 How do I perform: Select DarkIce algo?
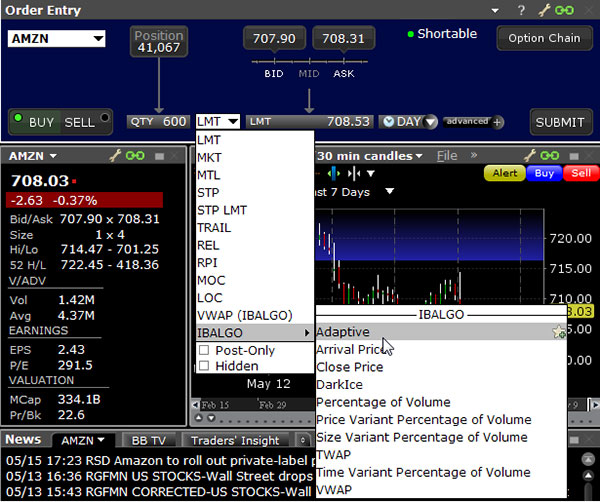click(441, 385)
